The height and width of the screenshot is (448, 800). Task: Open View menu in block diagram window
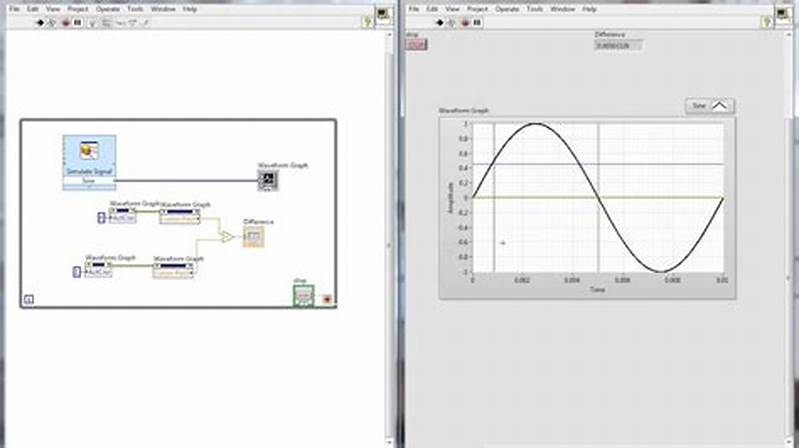click(53, 9)
